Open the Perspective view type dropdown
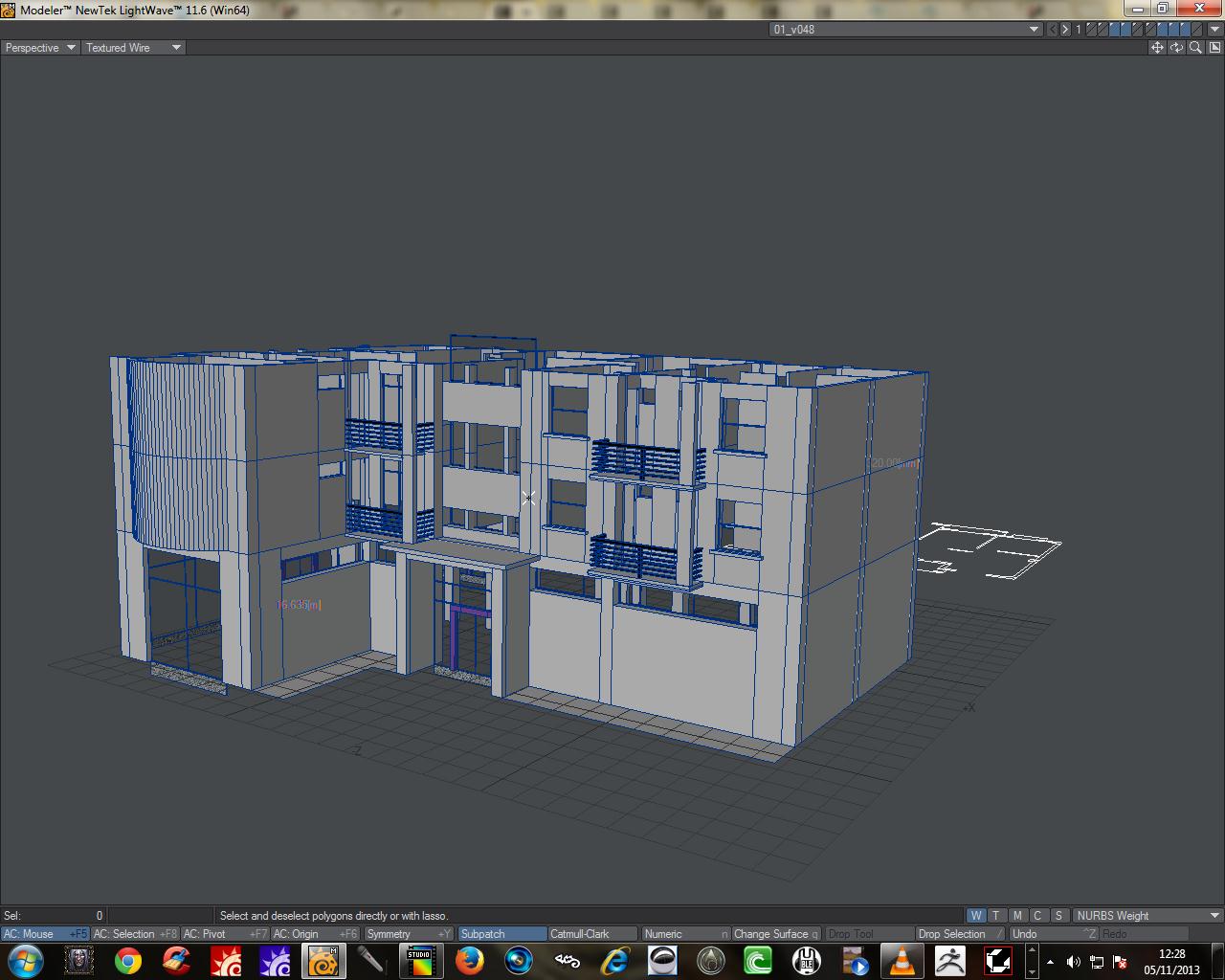1225x980 pixels. click(40, 48)
